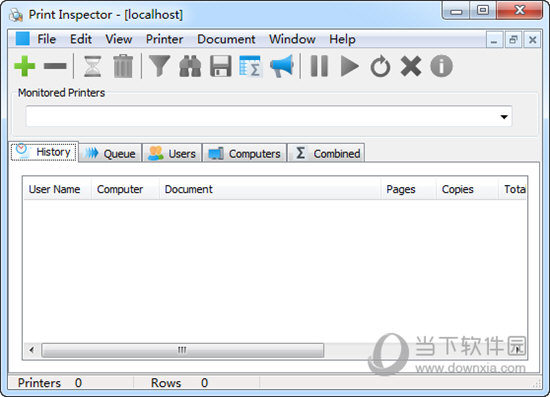This screenshot has width=550, height=397.
Task: Click the Printers 0 status bar entry
Action: [x=50, y=383]
